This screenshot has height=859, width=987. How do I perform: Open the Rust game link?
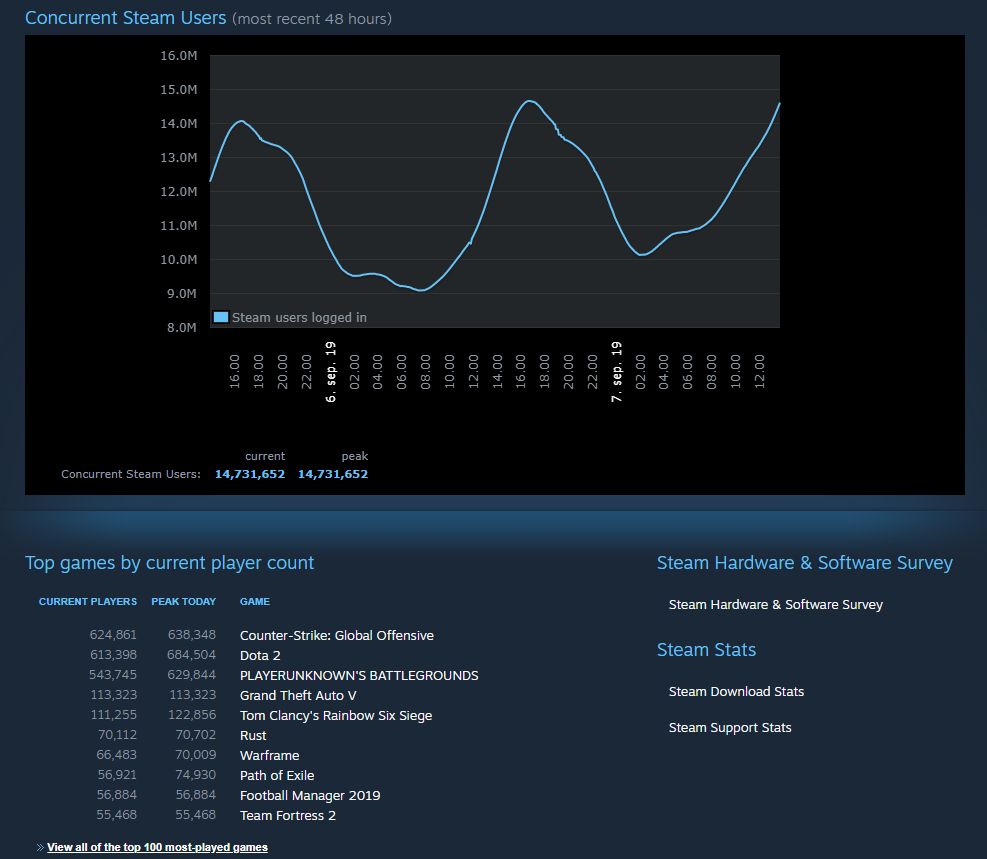tap(253, 736)
